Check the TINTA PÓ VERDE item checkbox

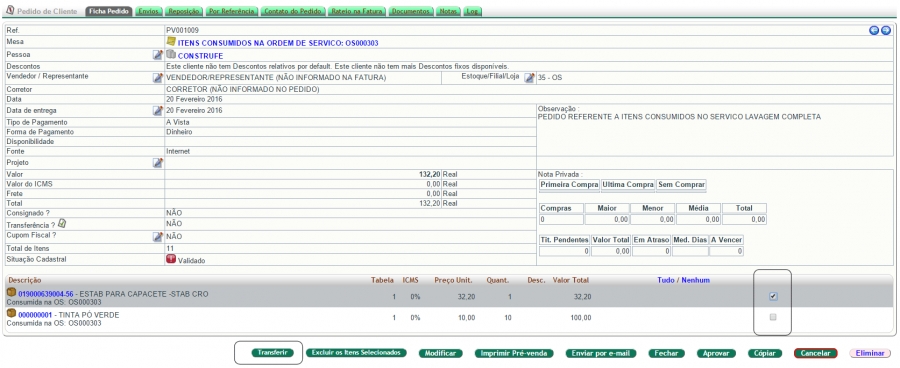[x=773, y=317]
